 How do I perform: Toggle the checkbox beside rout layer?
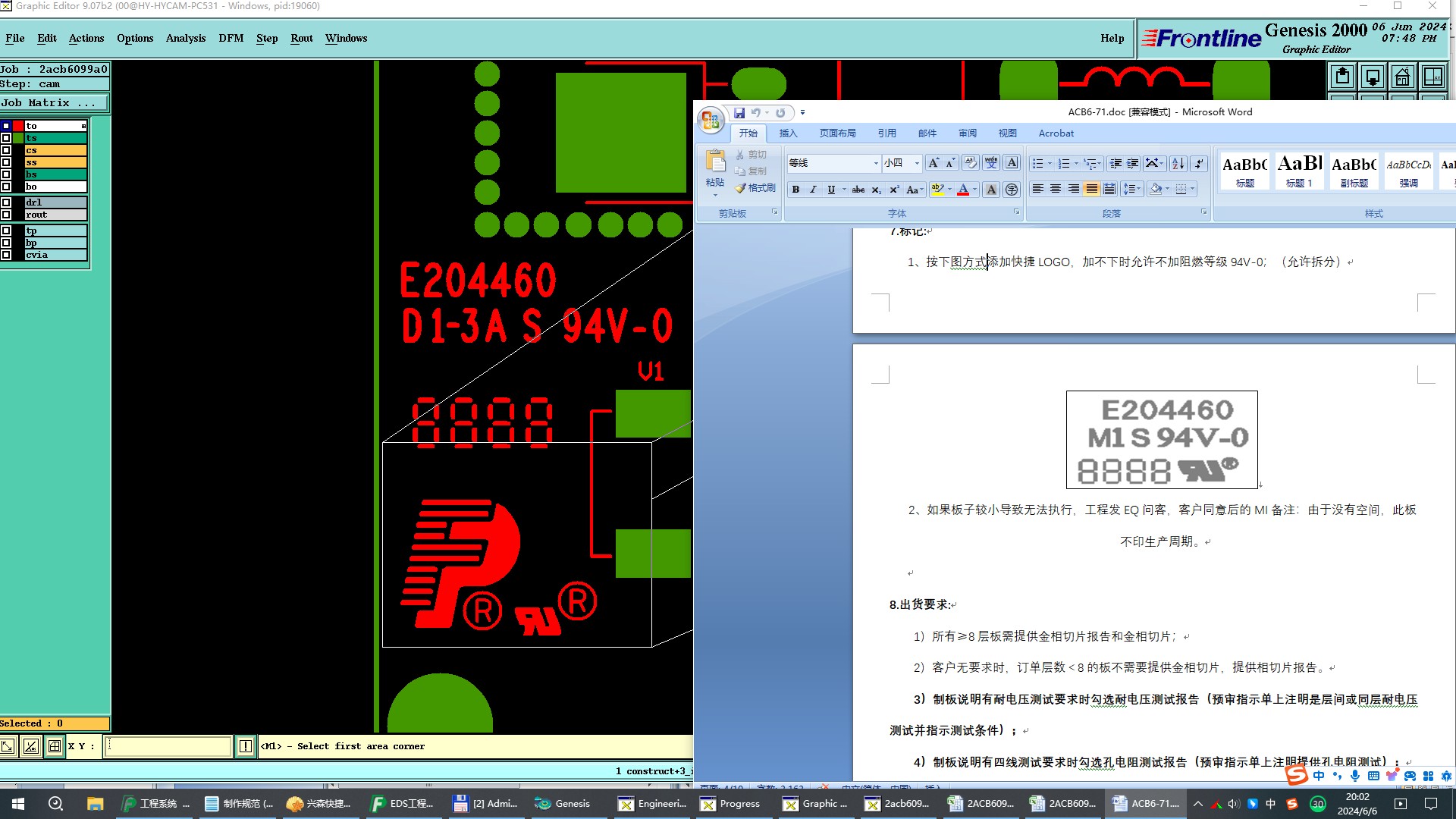pos(6,215)
